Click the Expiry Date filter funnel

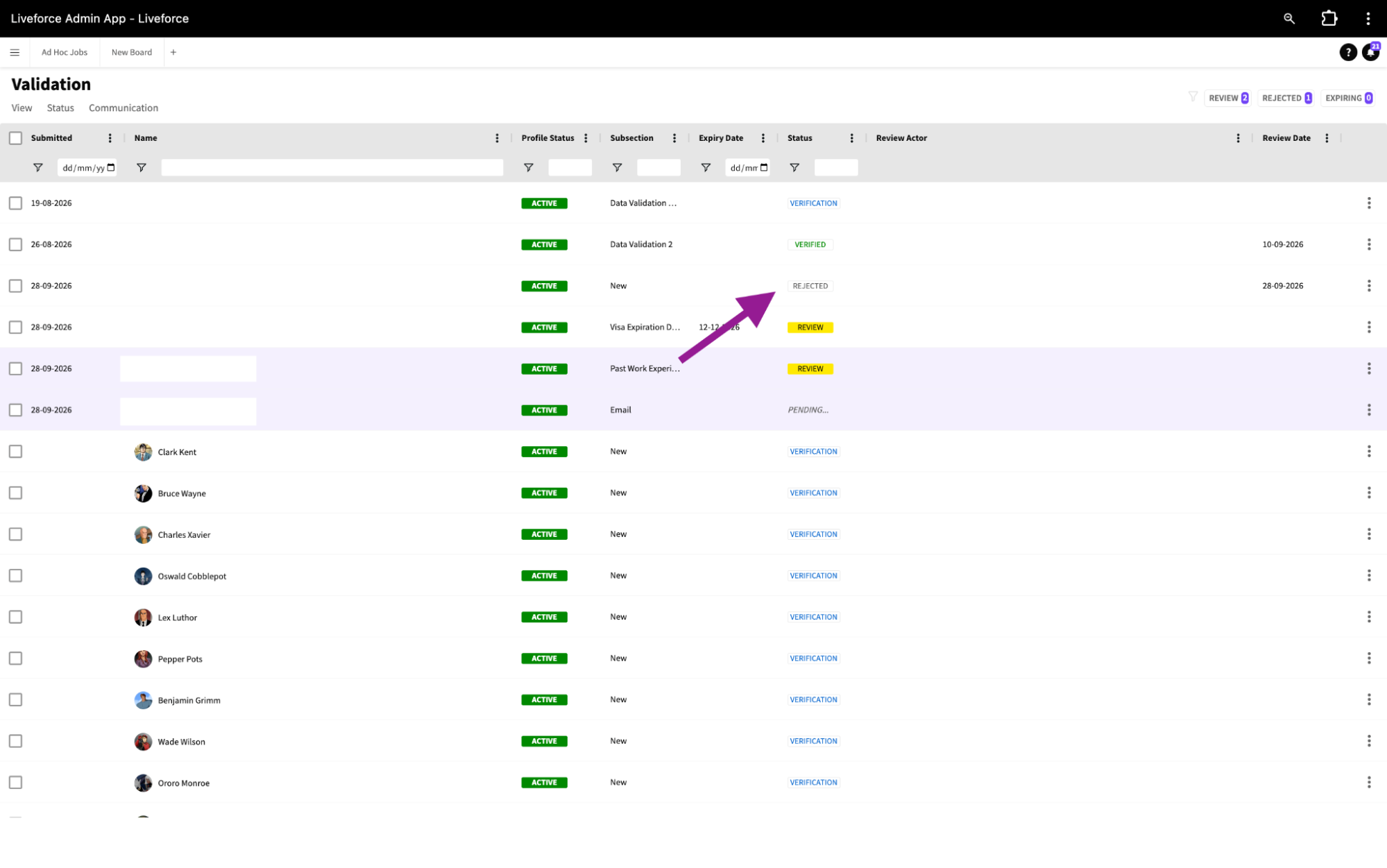tap(706, 168)
